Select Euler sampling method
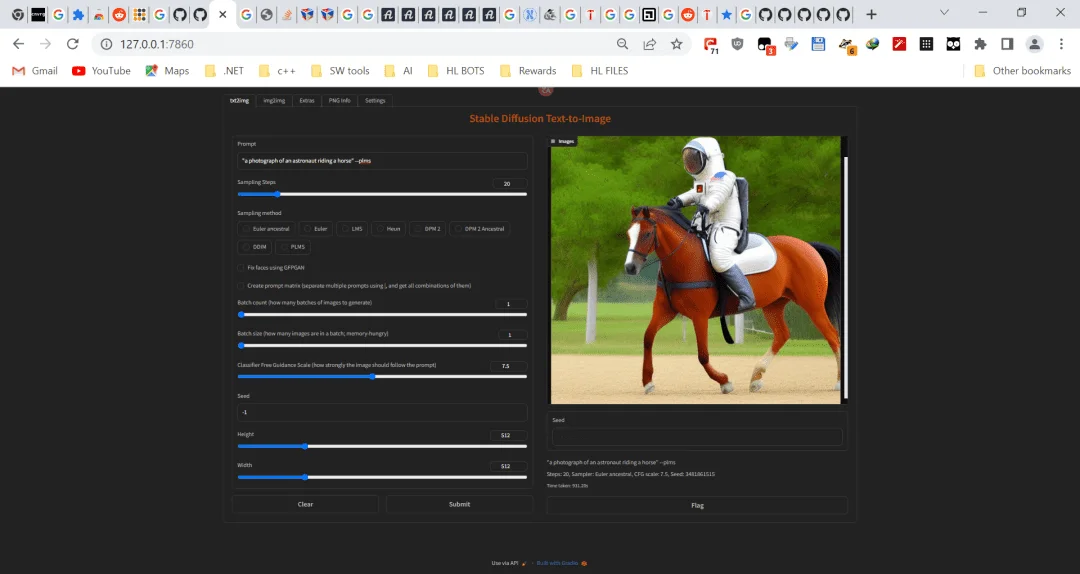The height and width of the screenshot is (574, 1080). click(x=316, y=229)
